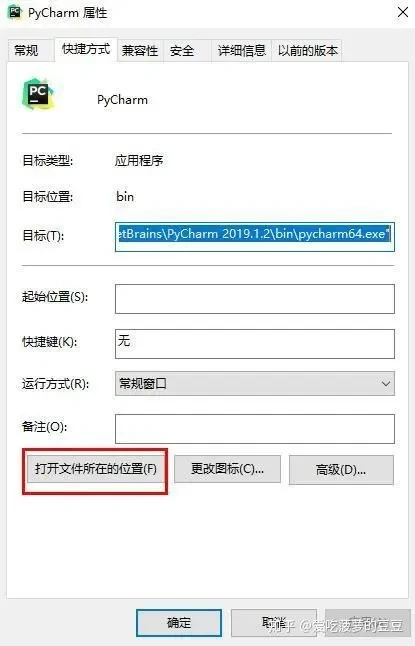Screen dimensions: 415x646
Task: Focus the 起始位置(S) input field
Action: click(x=255, y=299)
